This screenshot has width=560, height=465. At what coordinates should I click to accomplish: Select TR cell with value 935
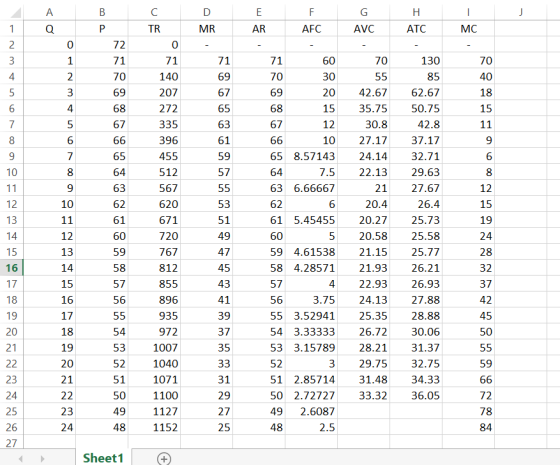pyautogui.click(x=154, y=316)
